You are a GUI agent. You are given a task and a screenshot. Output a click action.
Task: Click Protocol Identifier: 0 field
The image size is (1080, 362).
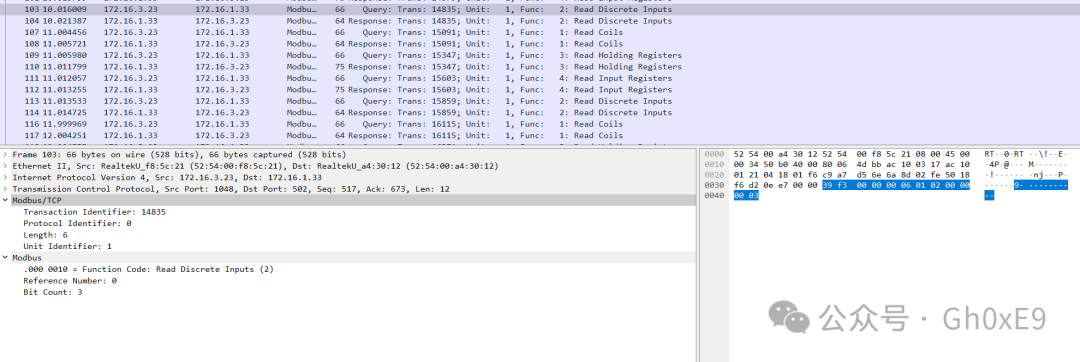(77, 223)
